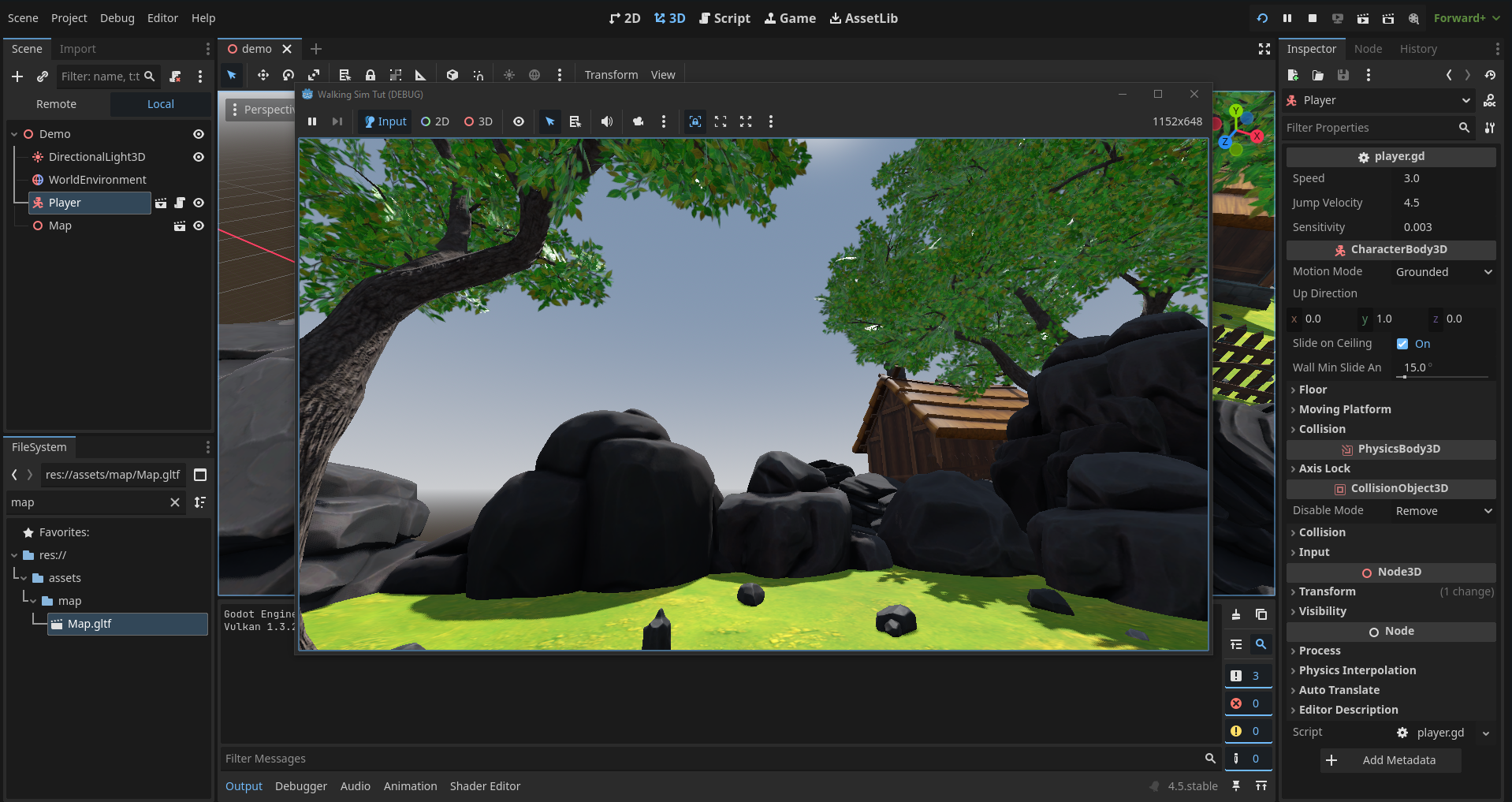Switch scene tree to Remote view
Screen dimensions: 1512x802
57,104
